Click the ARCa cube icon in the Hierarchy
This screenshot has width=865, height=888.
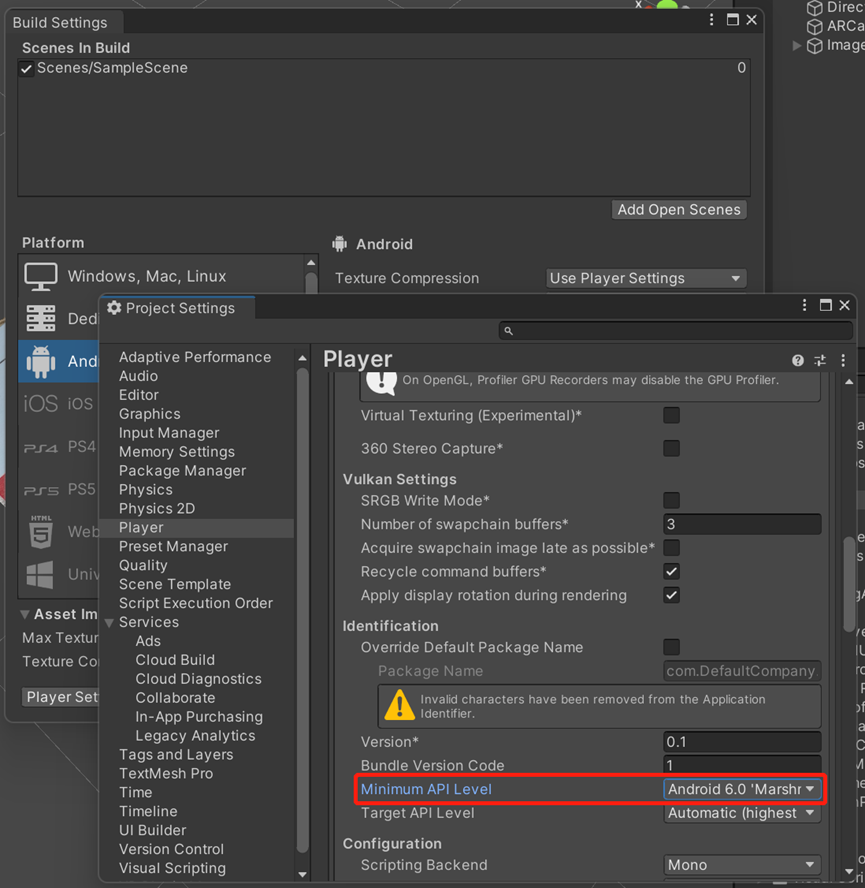pos(815,27)
